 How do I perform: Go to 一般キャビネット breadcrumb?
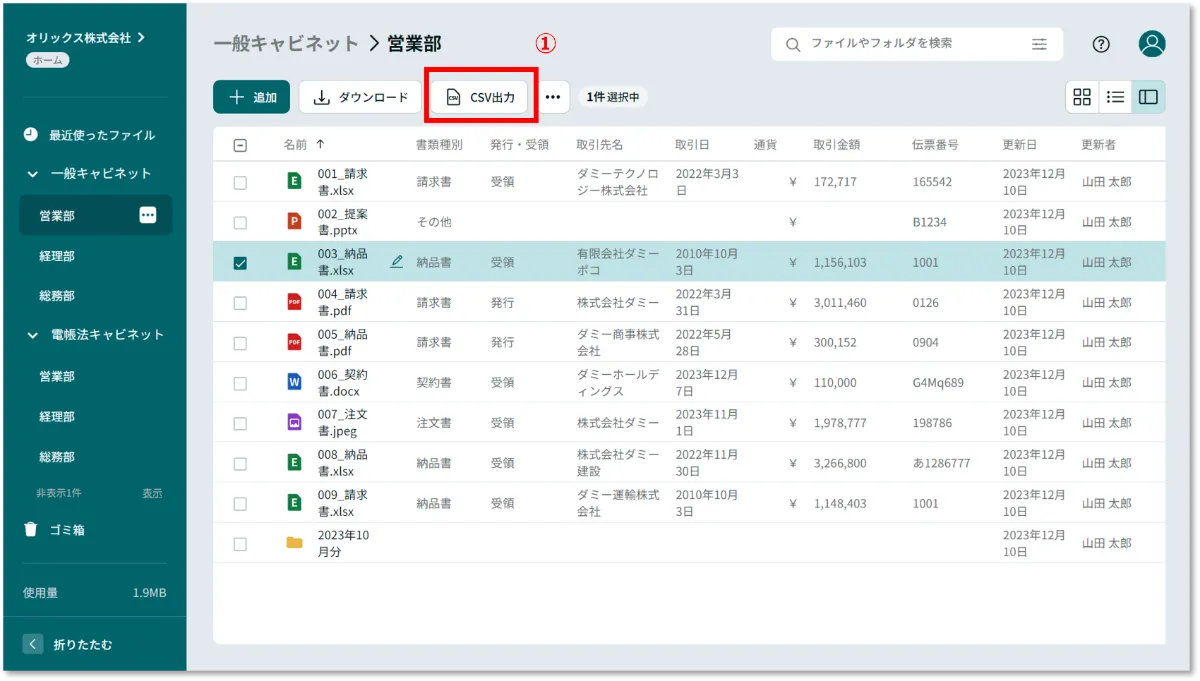click(286, 43)
